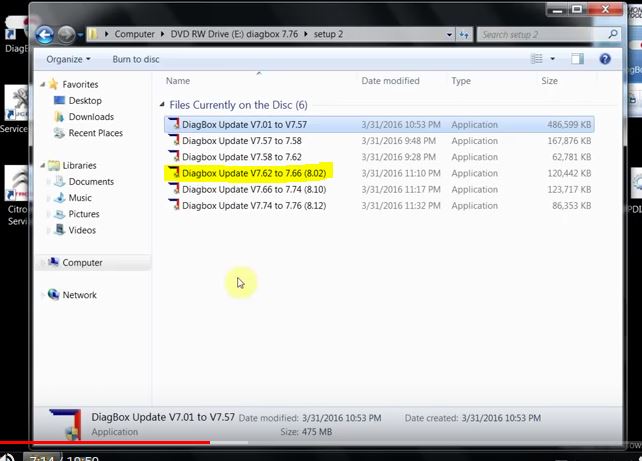Open Desktop in the navigation pane

85,101
